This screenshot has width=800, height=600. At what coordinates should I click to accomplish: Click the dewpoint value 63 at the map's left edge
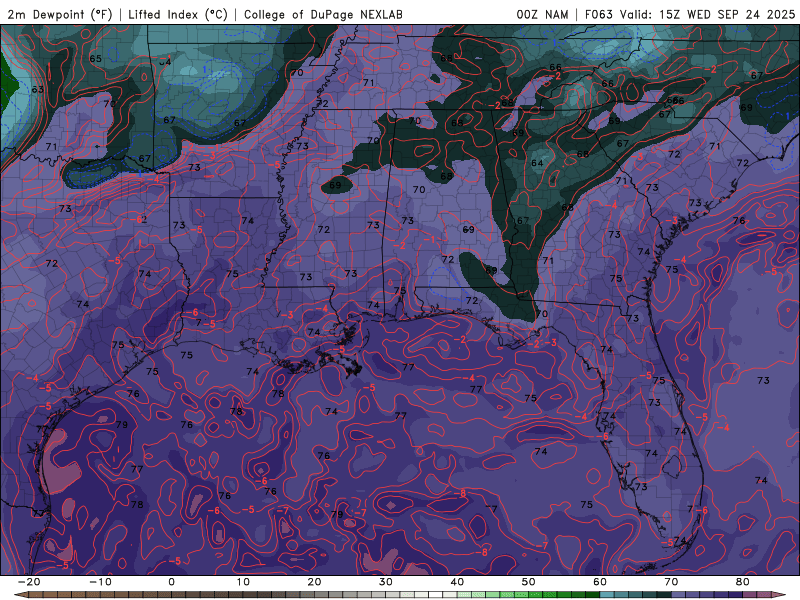click(x=38, y=90)
